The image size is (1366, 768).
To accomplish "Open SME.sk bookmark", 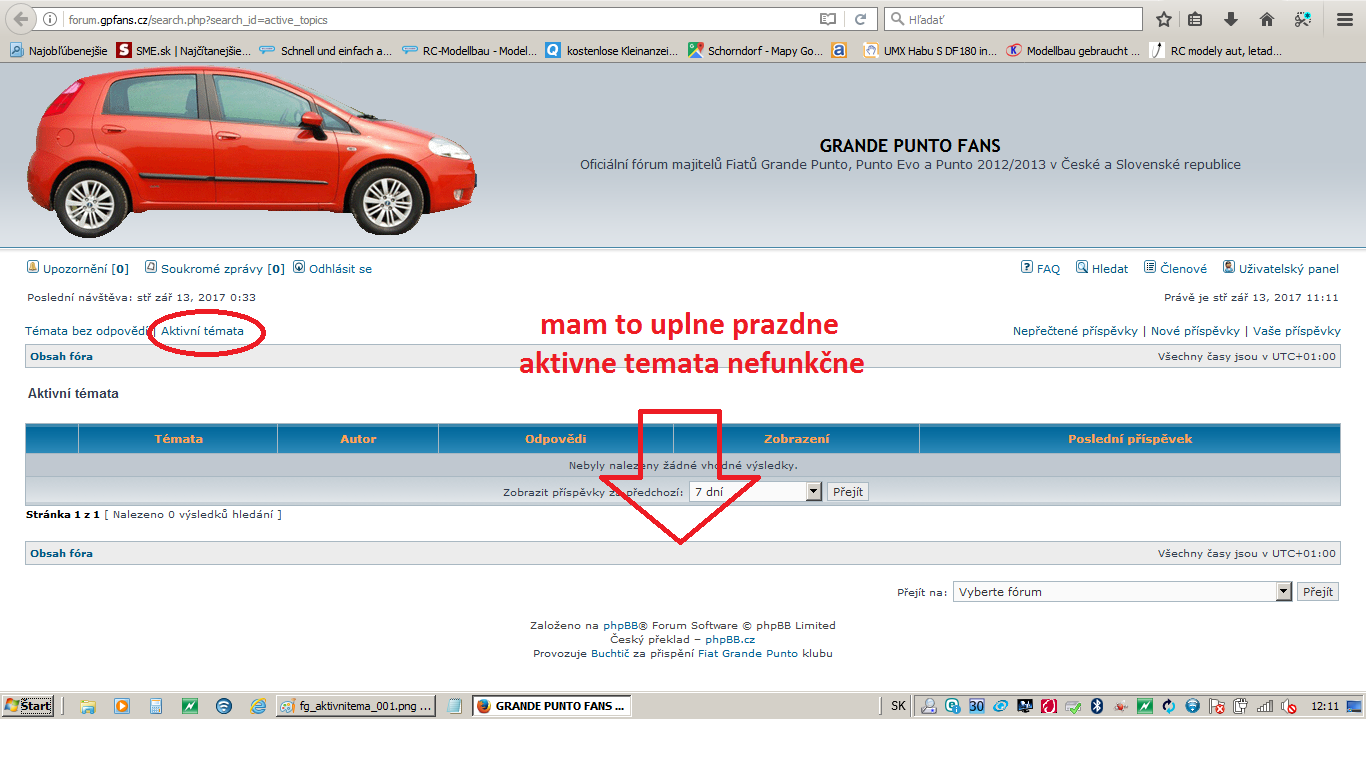I will click(x=184, y=50).
